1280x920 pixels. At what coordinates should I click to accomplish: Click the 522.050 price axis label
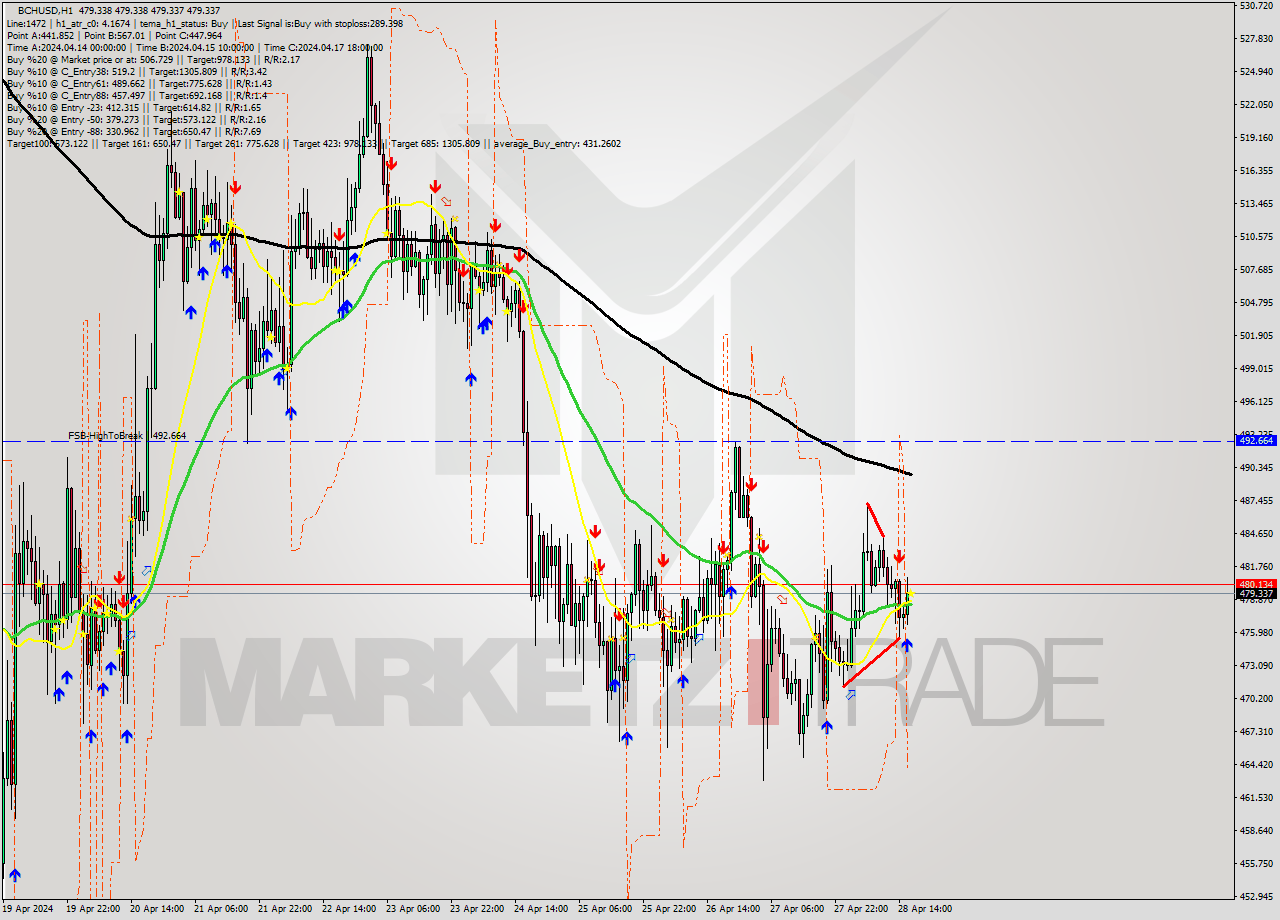pyautogui.click(x=1256, y=105)
